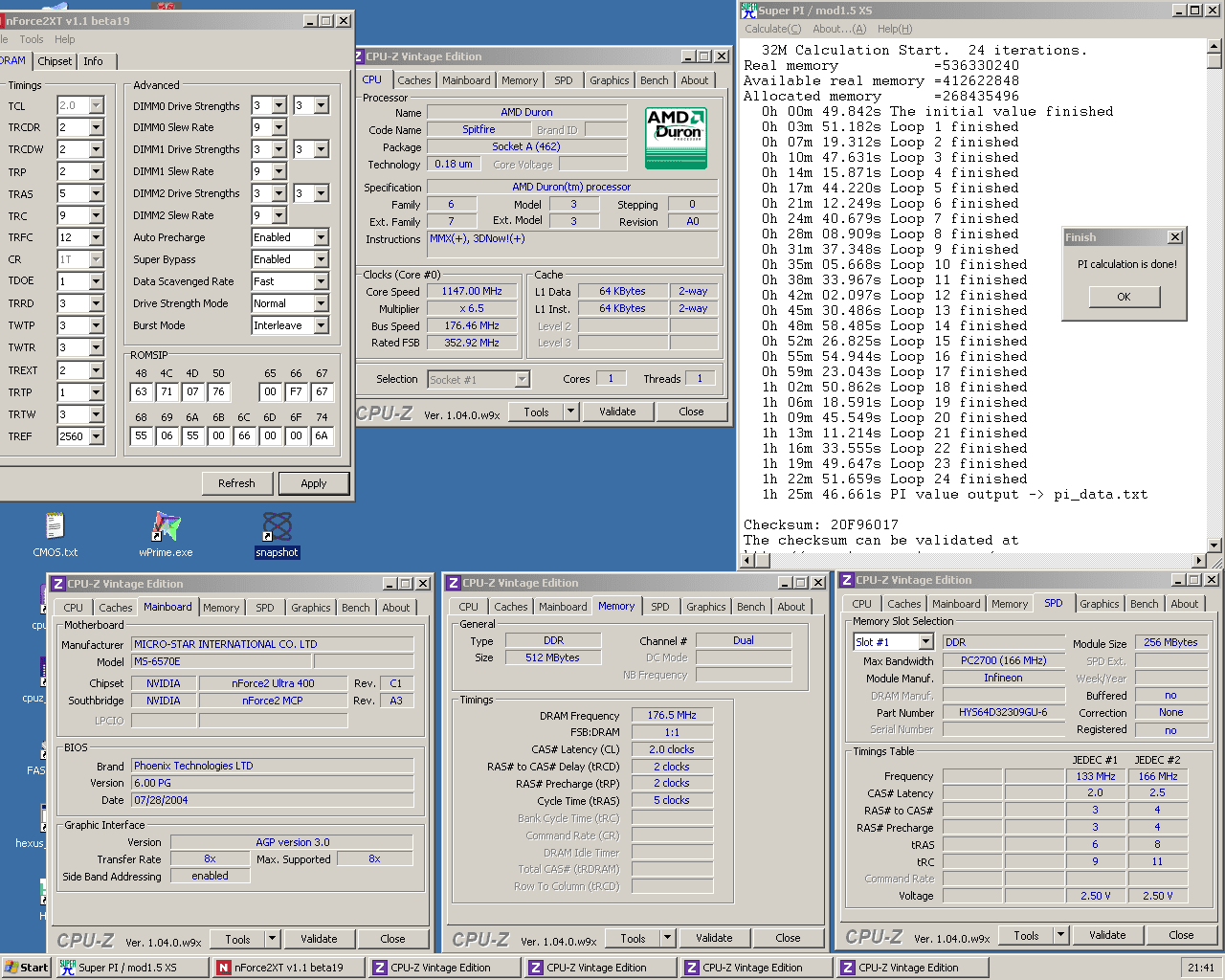Open Tools menu in nForce2XT
This screenshot has height=980, width=1225.
point(32,39)
